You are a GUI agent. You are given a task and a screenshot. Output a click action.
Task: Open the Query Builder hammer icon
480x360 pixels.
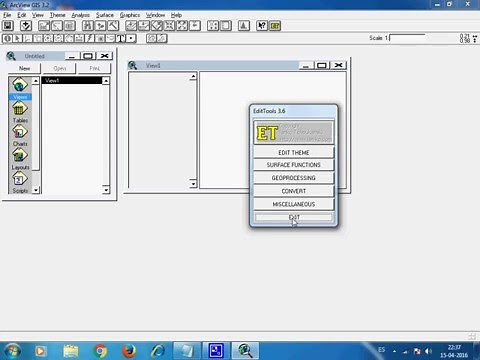coord(113,26)
